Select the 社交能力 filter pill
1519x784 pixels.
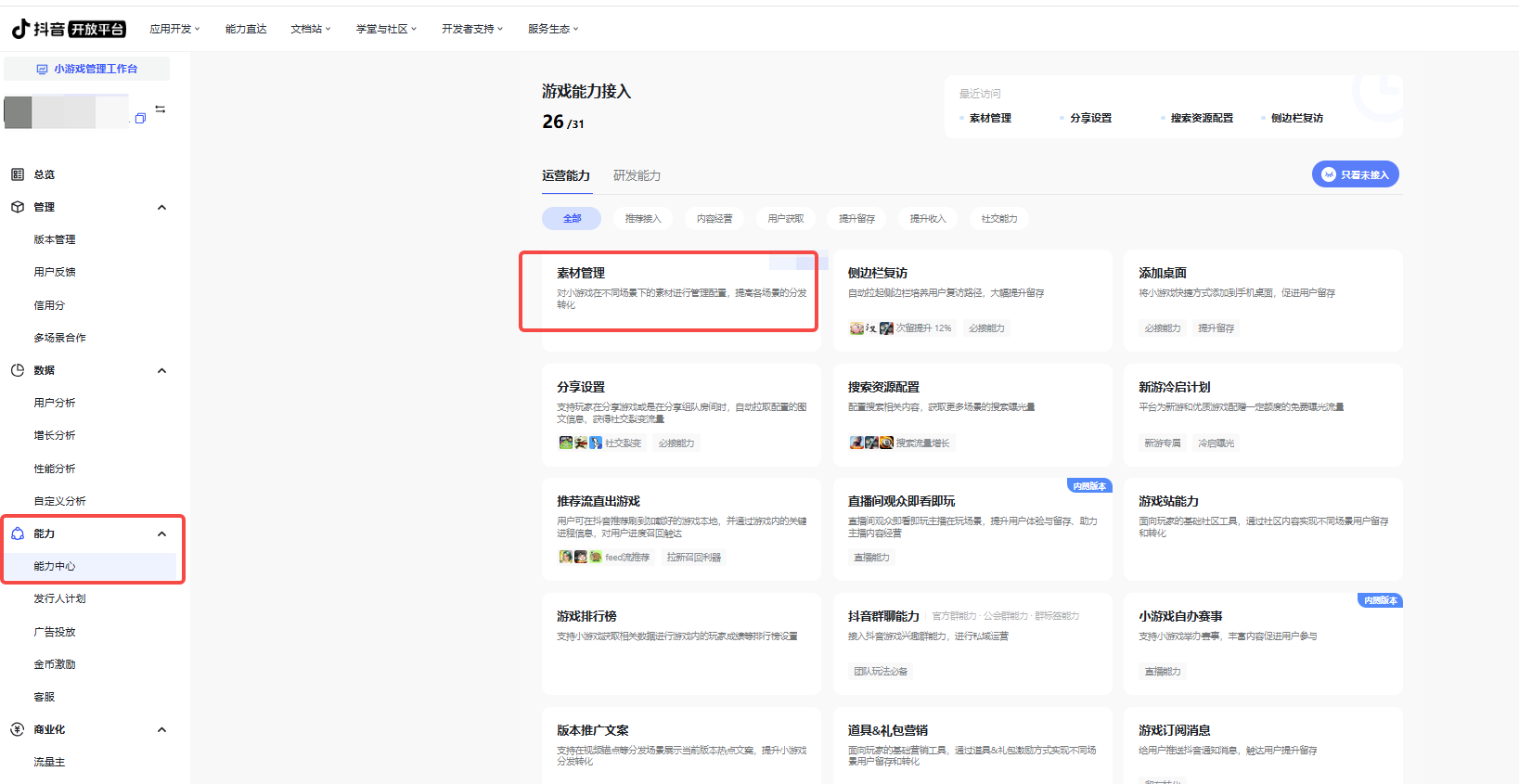(999, 219)
